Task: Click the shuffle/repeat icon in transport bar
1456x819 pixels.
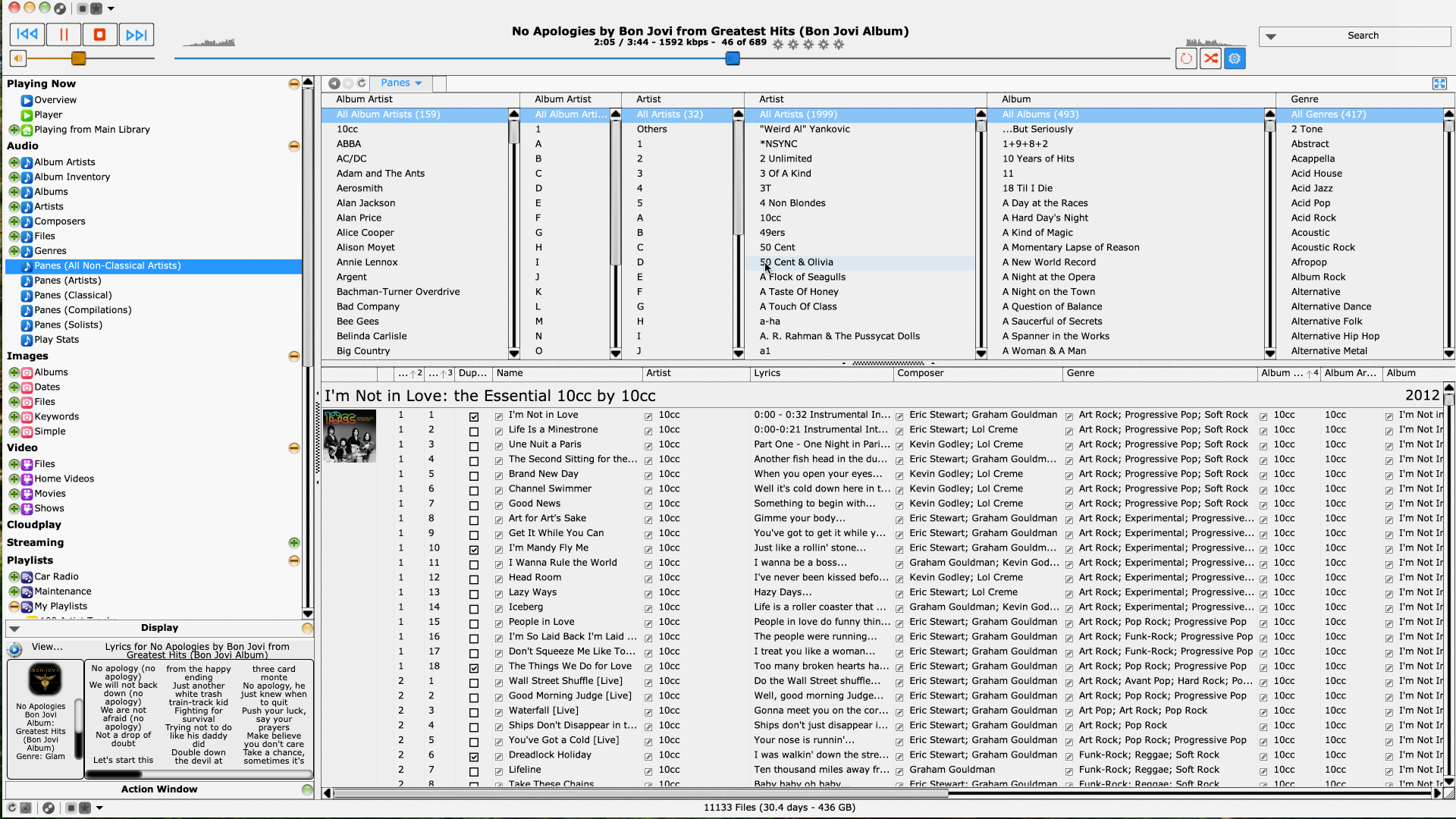Action: [1211, 59]
